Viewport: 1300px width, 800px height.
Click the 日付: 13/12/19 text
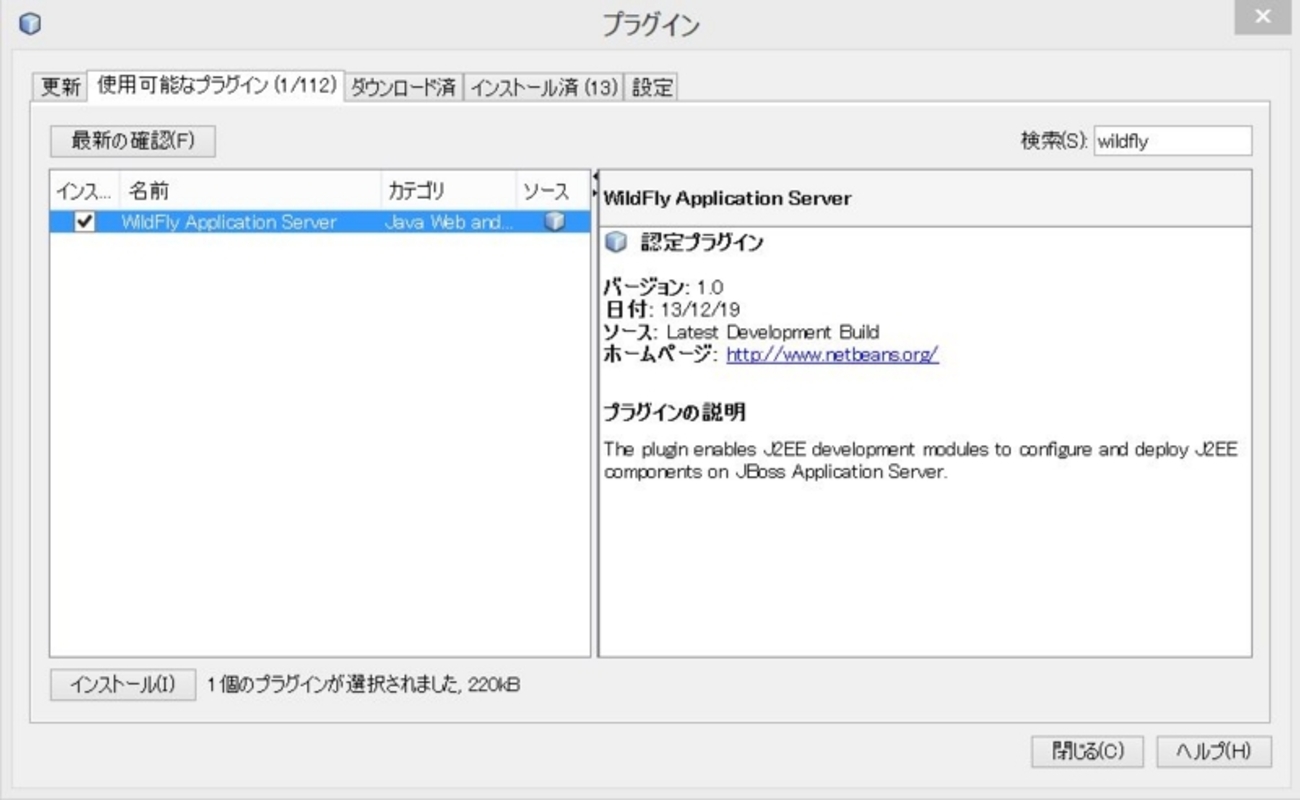pos(672,309)
